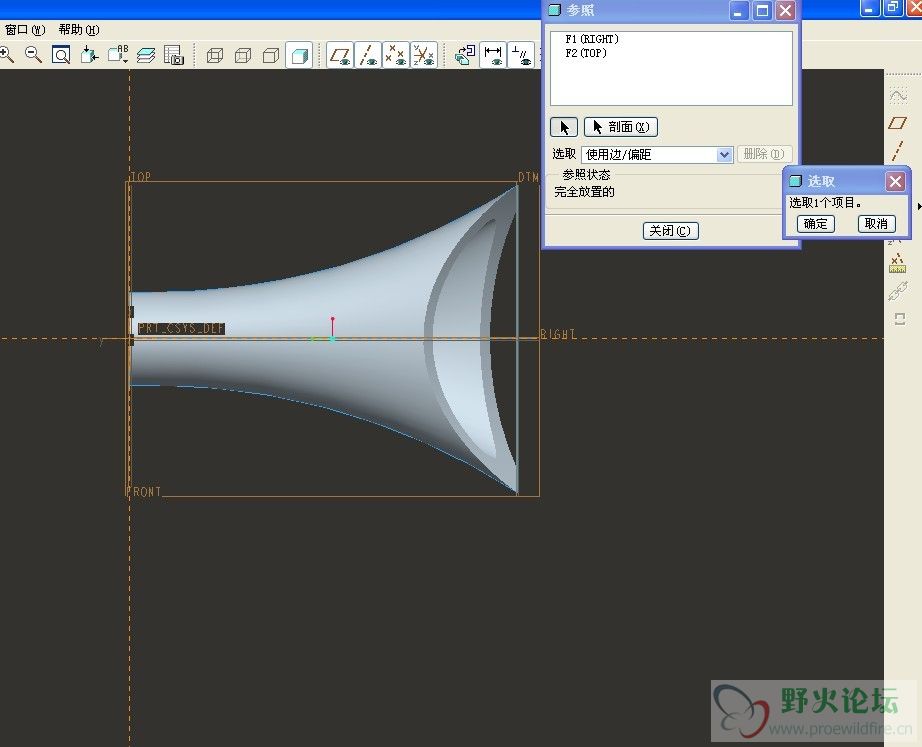Click the arrow pick-reference button in 参照
Viewport: 922px width, 747px height.
coord(564,127)
